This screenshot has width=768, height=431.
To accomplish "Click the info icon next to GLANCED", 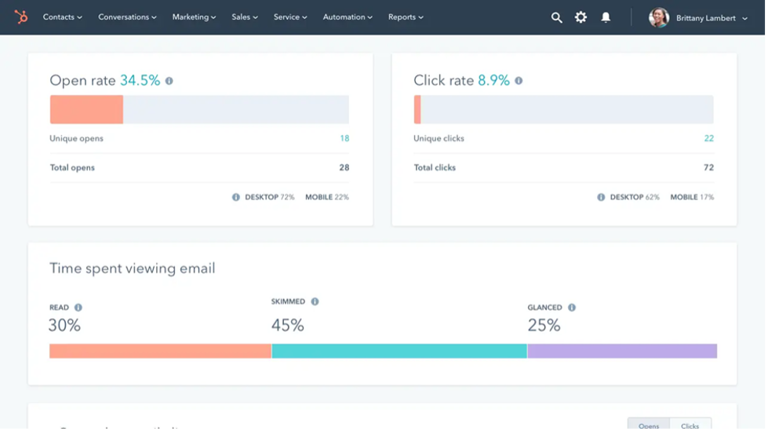I will (x=574, y=308).
